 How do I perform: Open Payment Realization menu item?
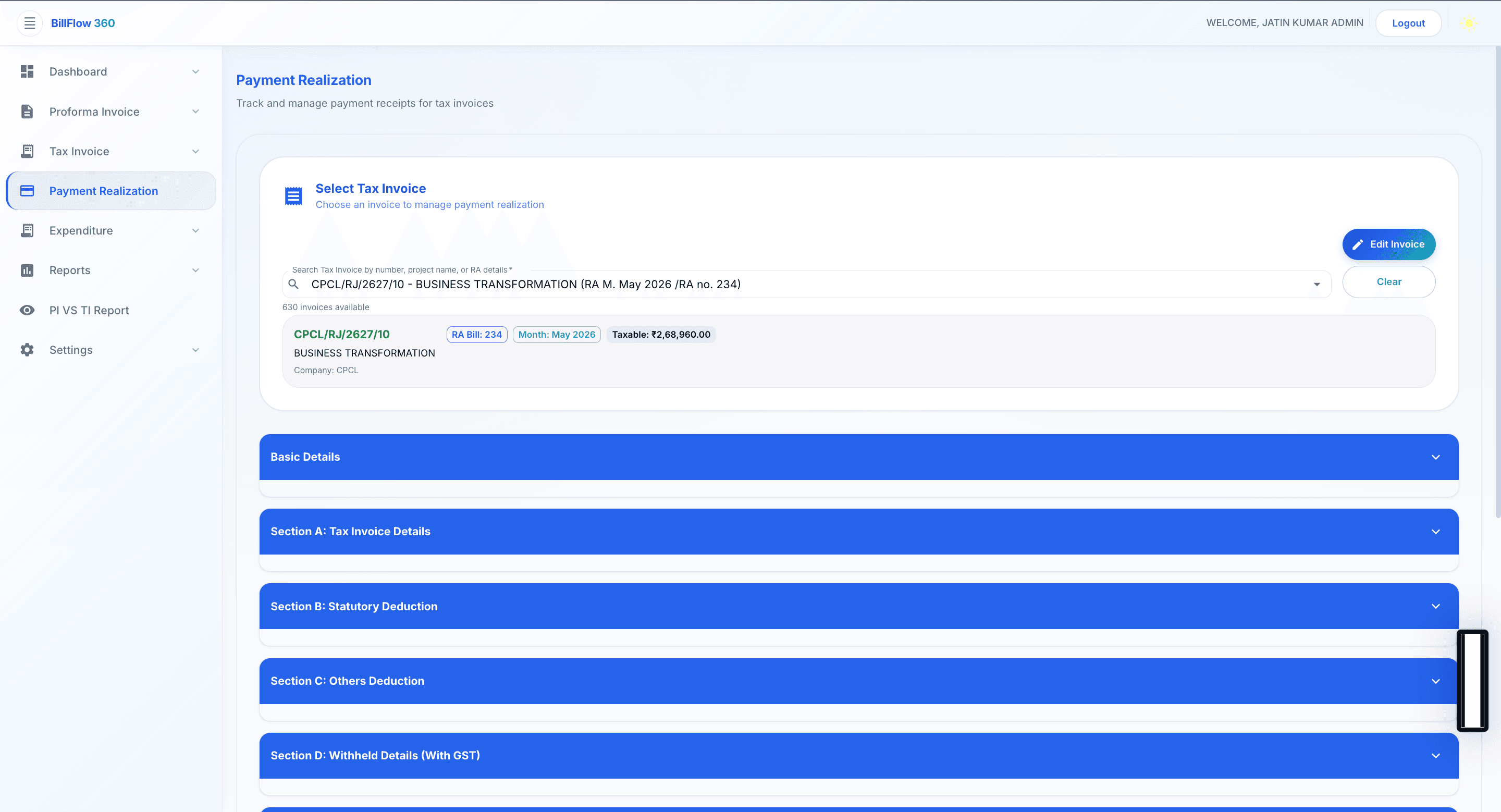pos(110,190)
